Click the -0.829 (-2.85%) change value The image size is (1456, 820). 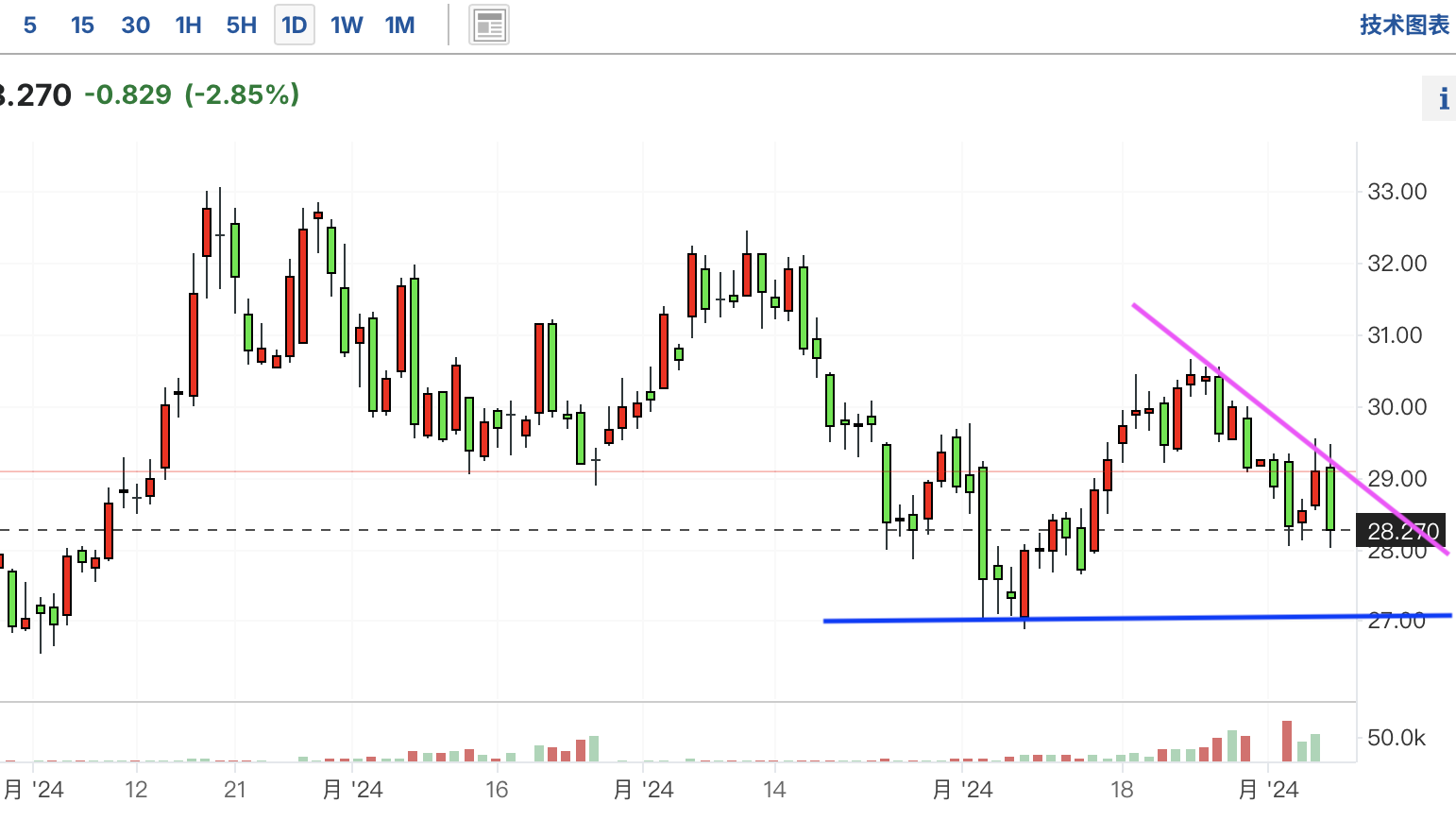pyautogui.click(x=192, y=94)
